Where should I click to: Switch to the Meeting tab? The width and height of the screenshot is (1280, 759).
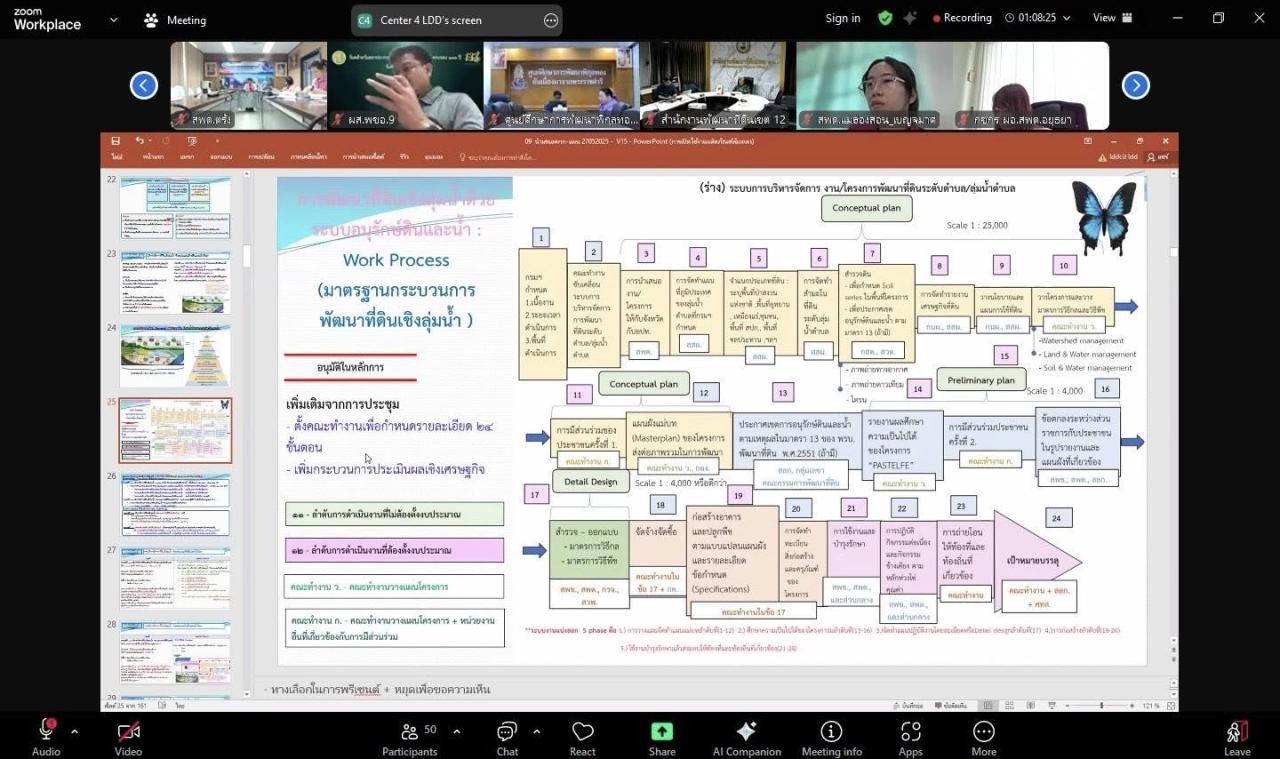pyautogui.click(x=175, y=20)
